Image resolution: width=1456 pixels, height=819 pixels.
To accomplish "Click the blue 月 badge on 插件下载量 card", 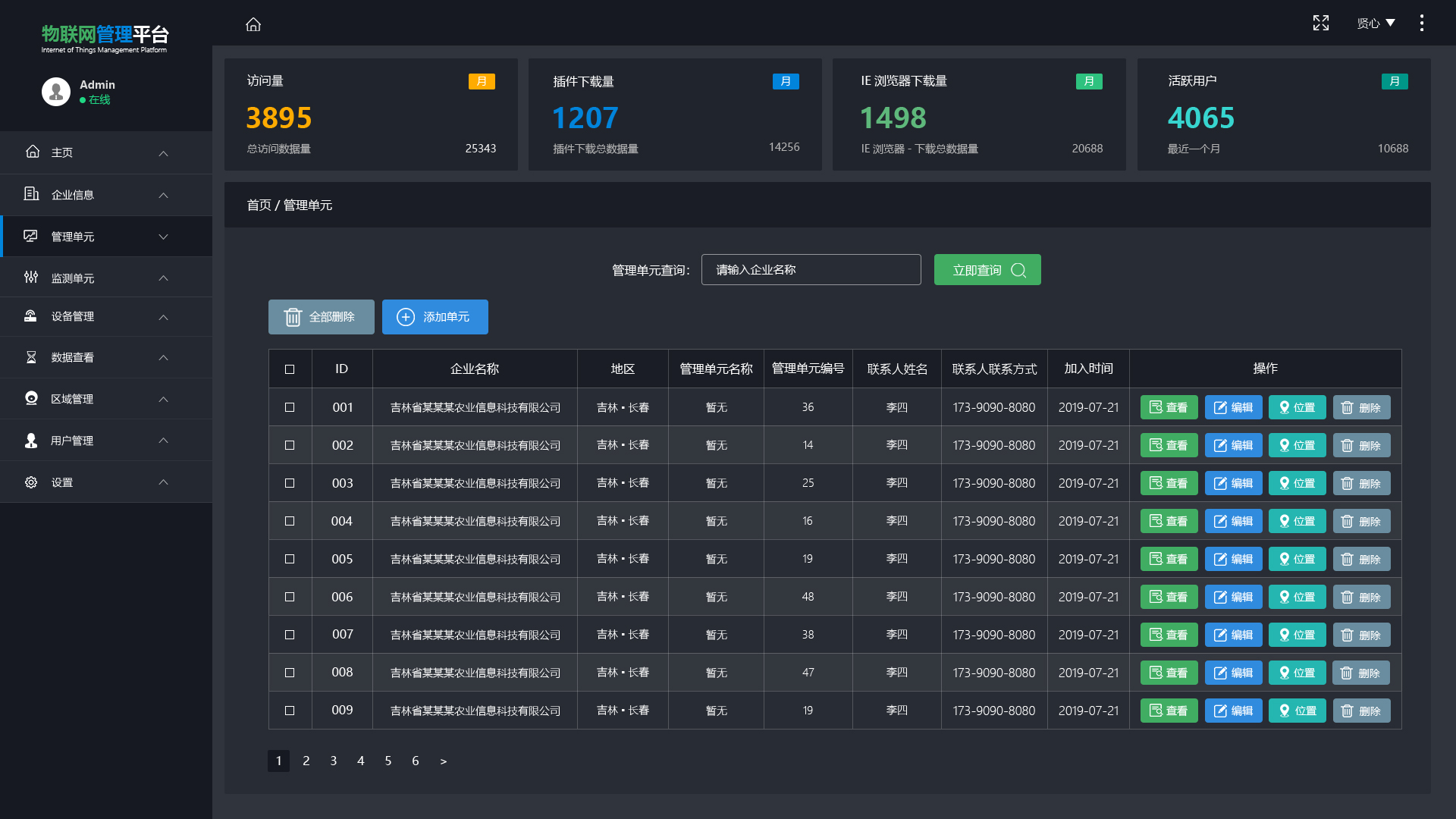I will (x=786, y=81).
